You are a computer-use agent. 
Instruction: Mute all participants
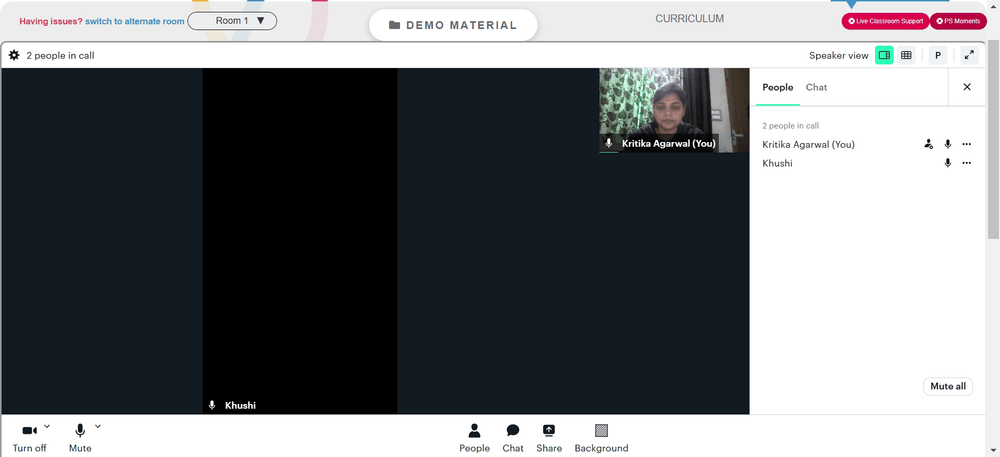coord(948,386)
